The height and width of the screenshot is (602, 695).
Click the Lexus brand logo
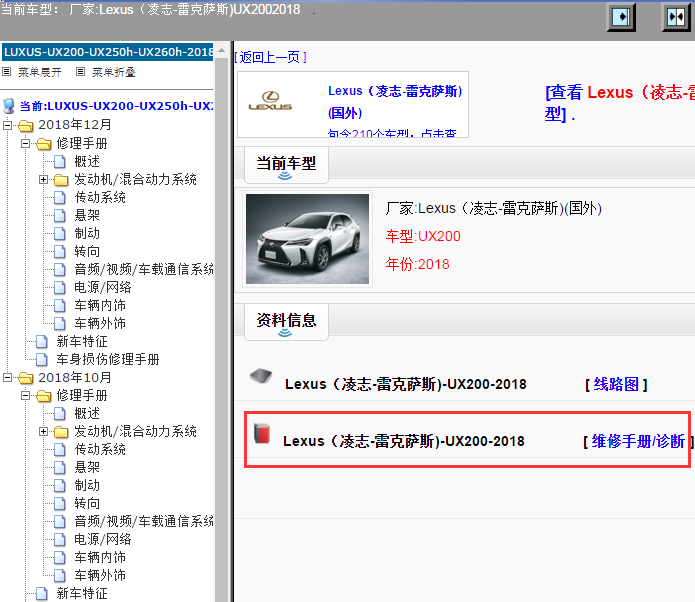[270, 101]
